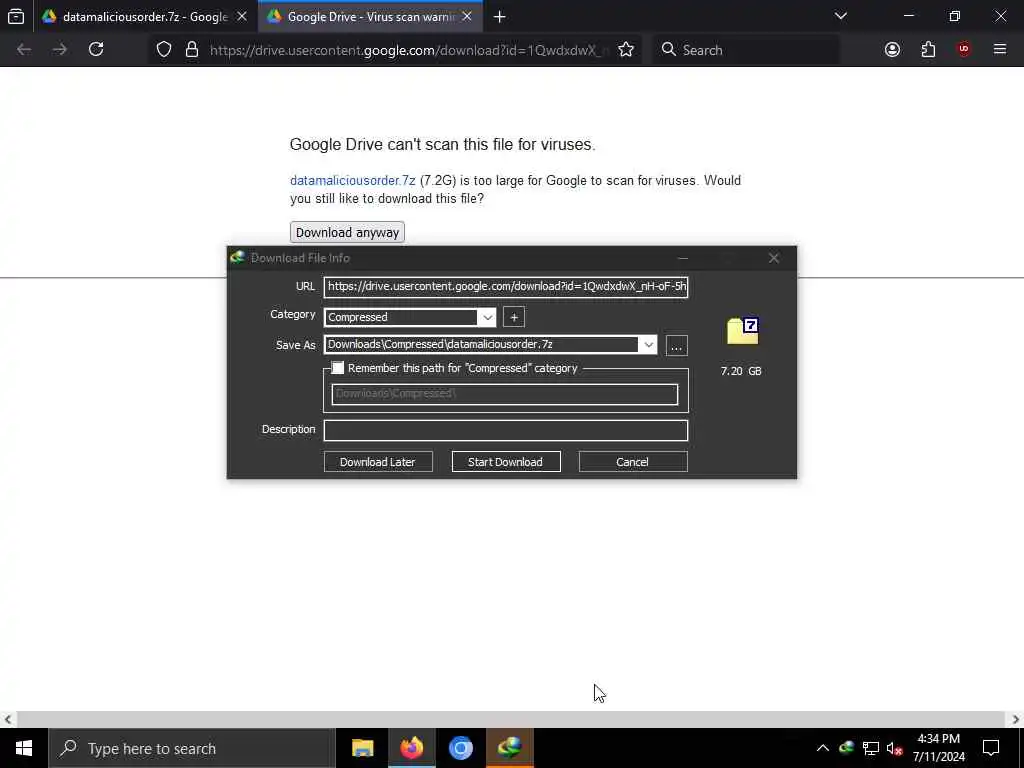Screen dimensions: 1024x768
Task: Open the datamaliciousorder.7z link
Action: (353, 181)
